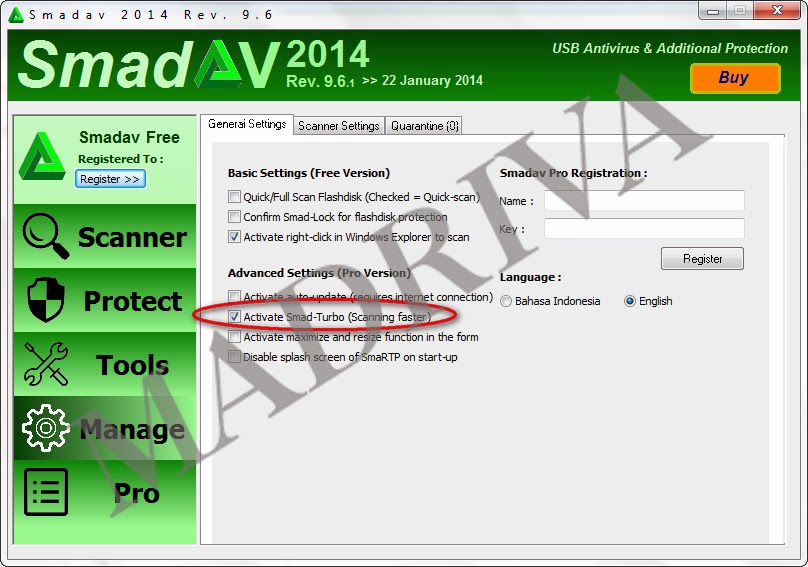
Task: Click the 'Smadav Pro Registration :' heading
Action: (x=574, y=173)
